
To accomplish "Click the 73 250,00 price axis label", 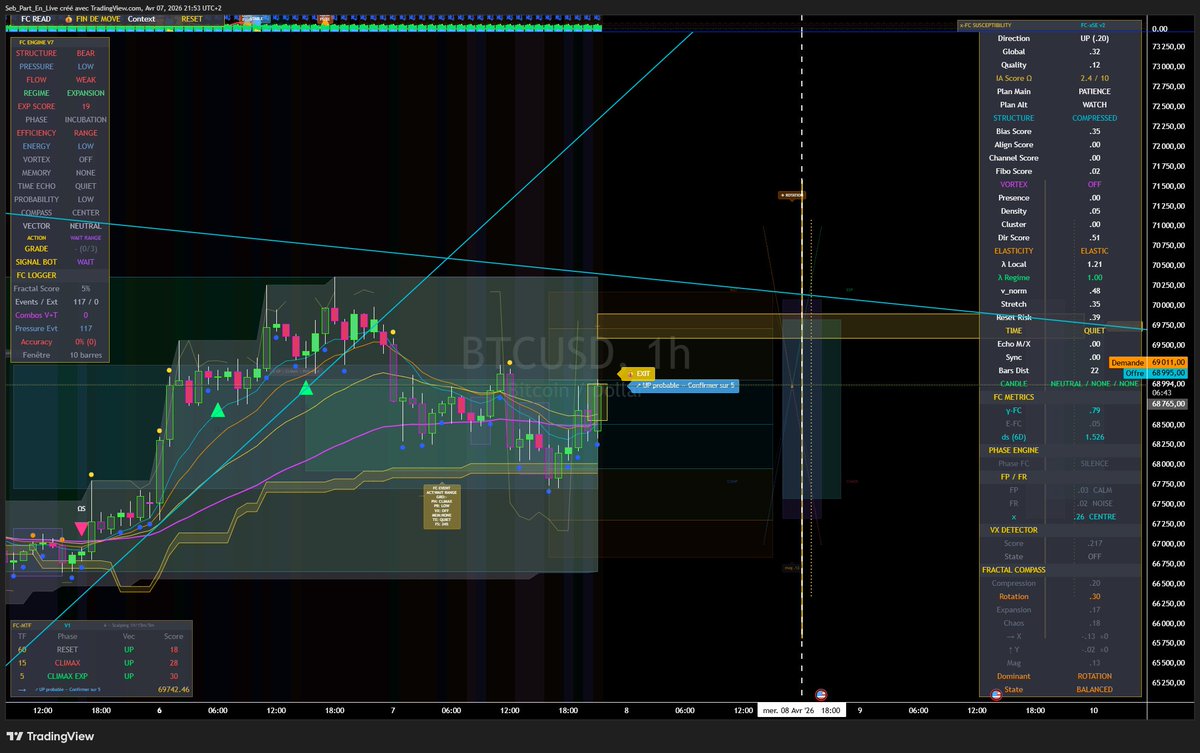I will 1170,46.
